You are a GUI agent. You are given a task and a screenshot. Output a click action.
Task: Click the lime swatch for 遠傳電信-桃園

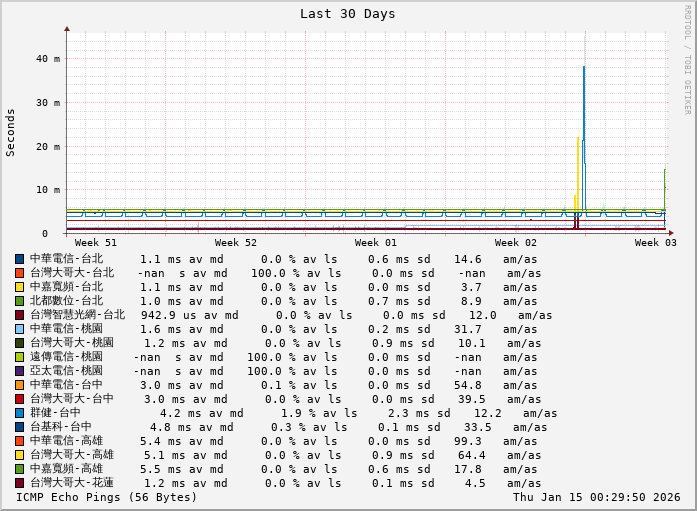click(x=19, y=357)
